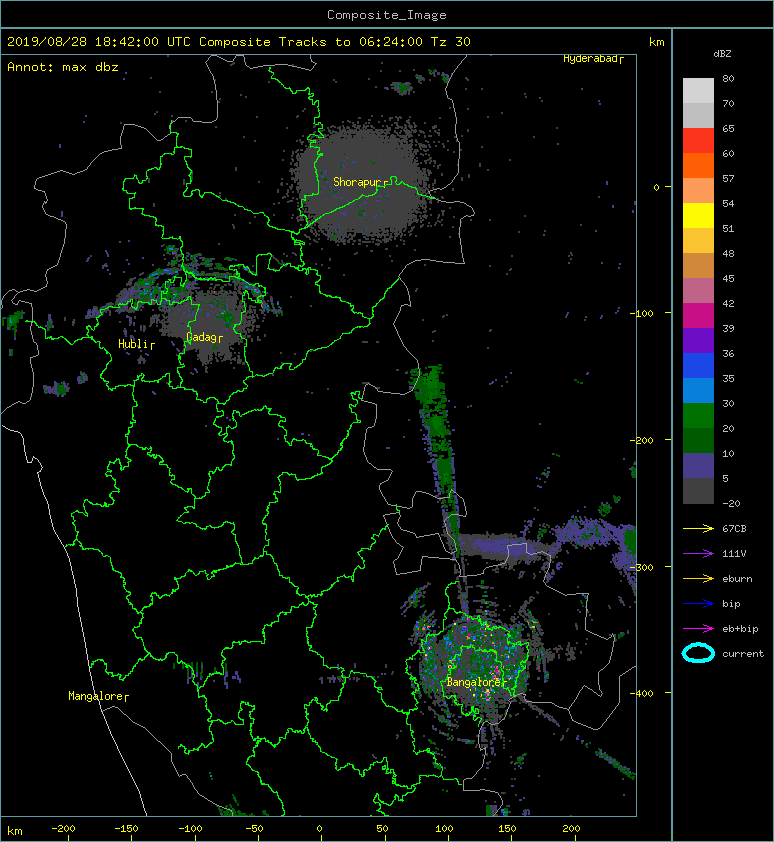Screen dimensions: 774x842
Task: Click the 'km' label at bottom left
Action: (15, 831)
